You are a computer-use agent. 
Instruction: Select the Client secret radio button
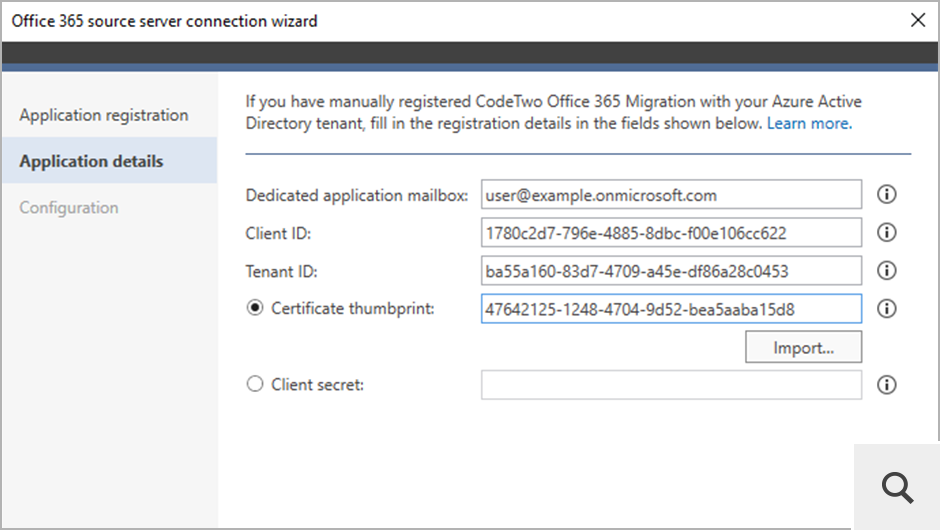point(255,384)
